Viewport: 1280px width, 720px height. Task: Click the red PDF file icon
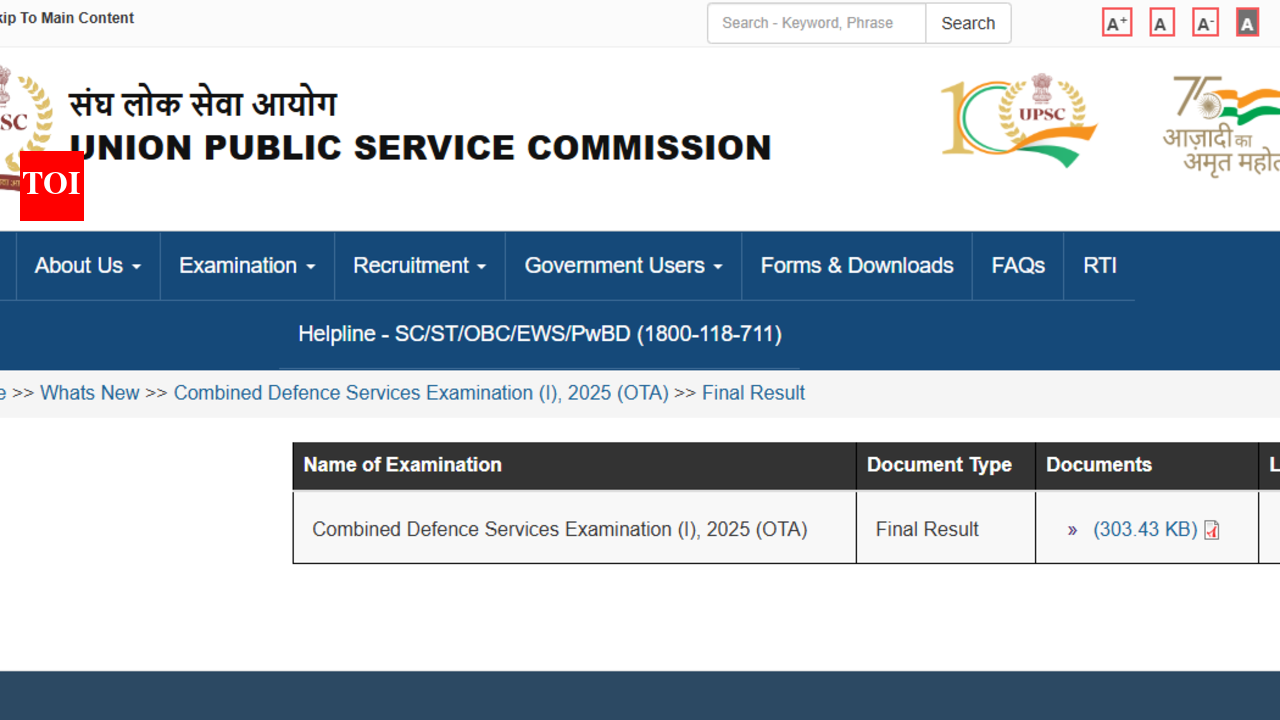tap(1212, 530)
